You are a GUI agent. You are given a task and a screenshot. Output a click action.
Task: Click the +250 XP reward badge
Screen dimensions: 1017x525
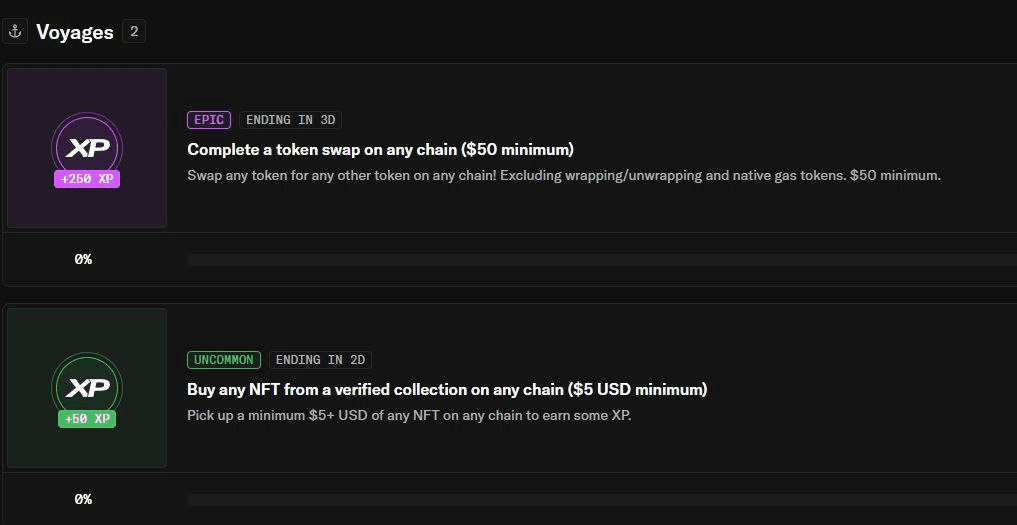[87, 179]
